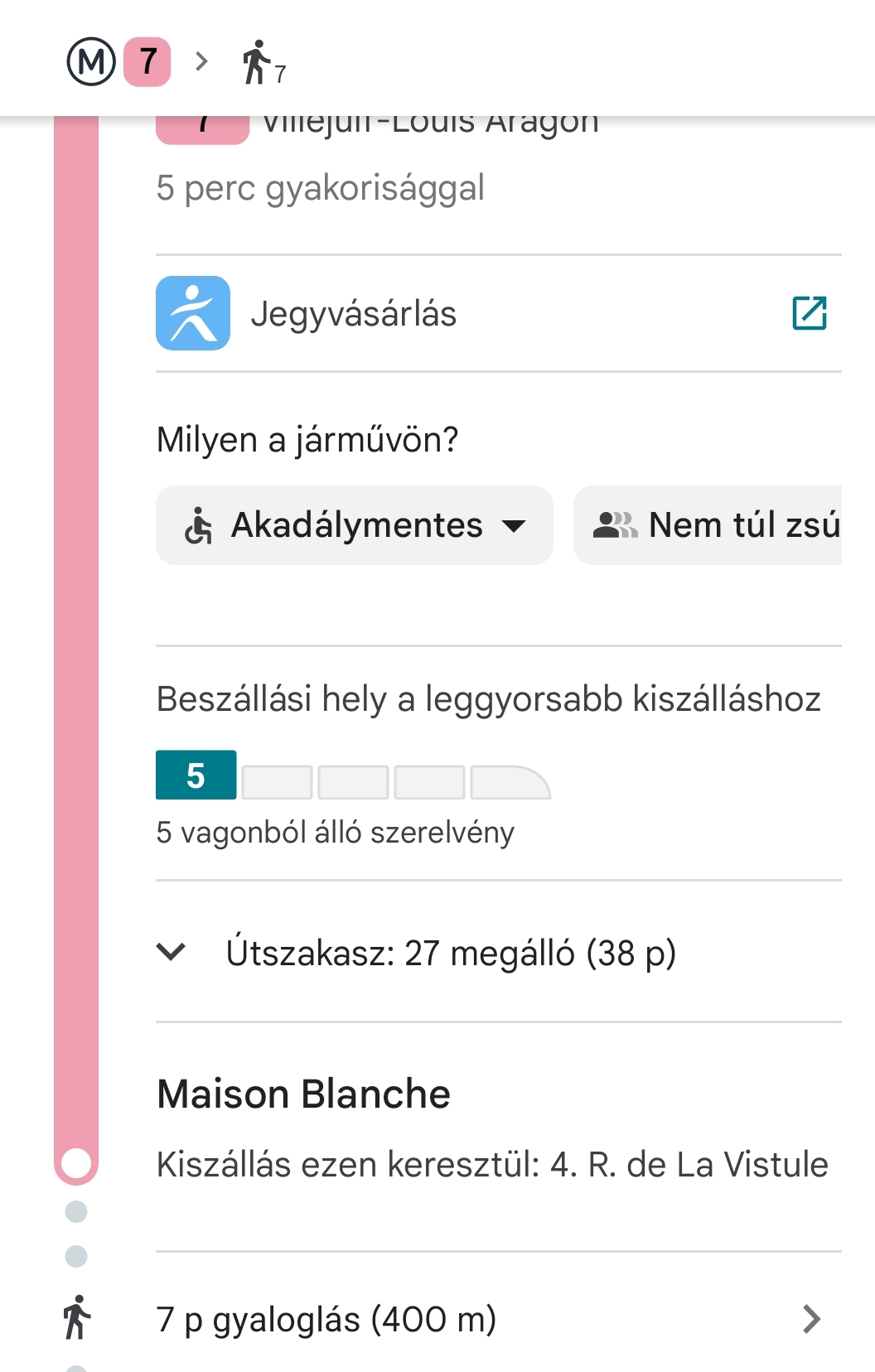Click the walking icon beside 7 p gyaloglás
Screen dimensions: 875x1372
(x=76, y=1317)
